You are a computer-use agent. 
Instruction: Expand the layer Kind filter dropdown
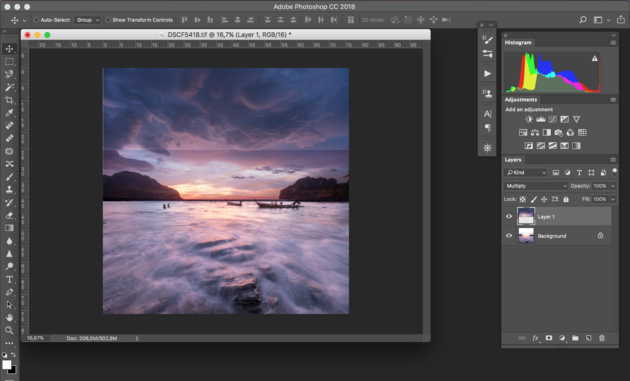click(526, 172)
